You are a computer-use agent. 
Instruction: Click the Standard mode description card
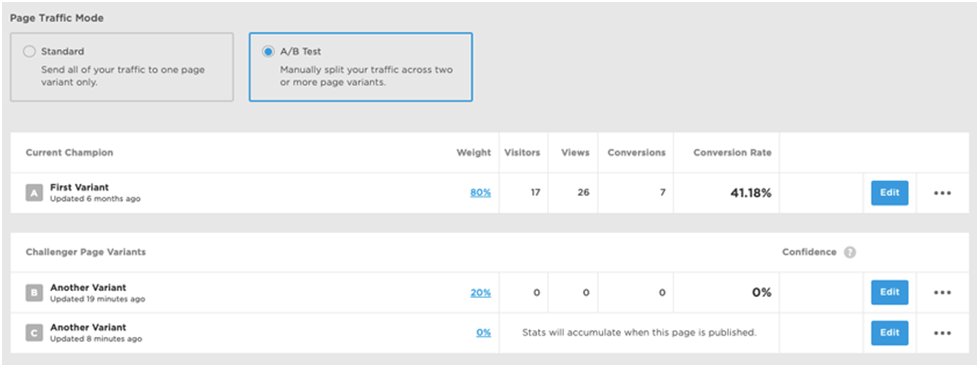(122, 67)
